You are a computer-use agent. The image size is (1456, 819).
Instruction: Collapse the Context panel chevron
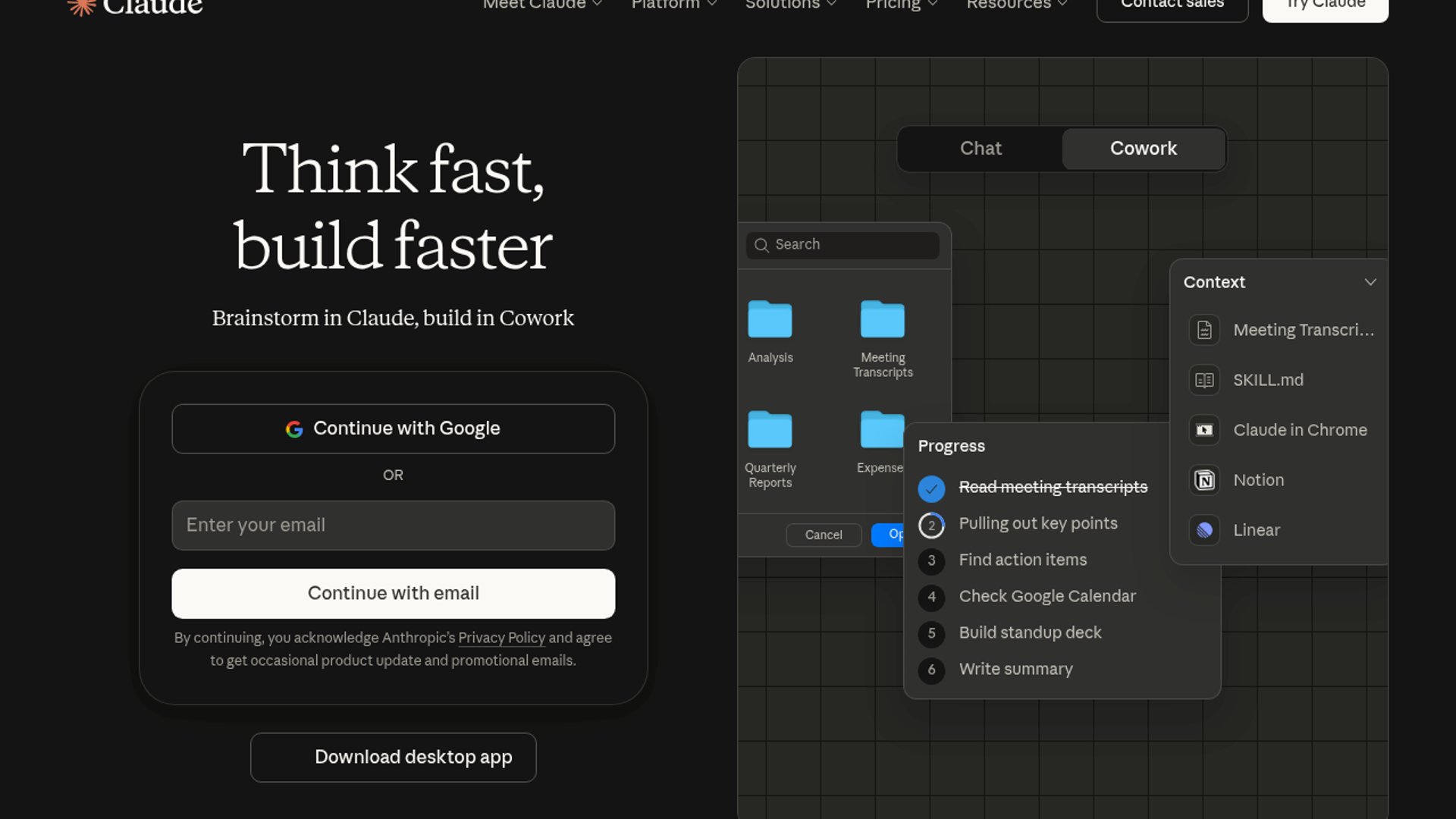[x=1370, y=282]
